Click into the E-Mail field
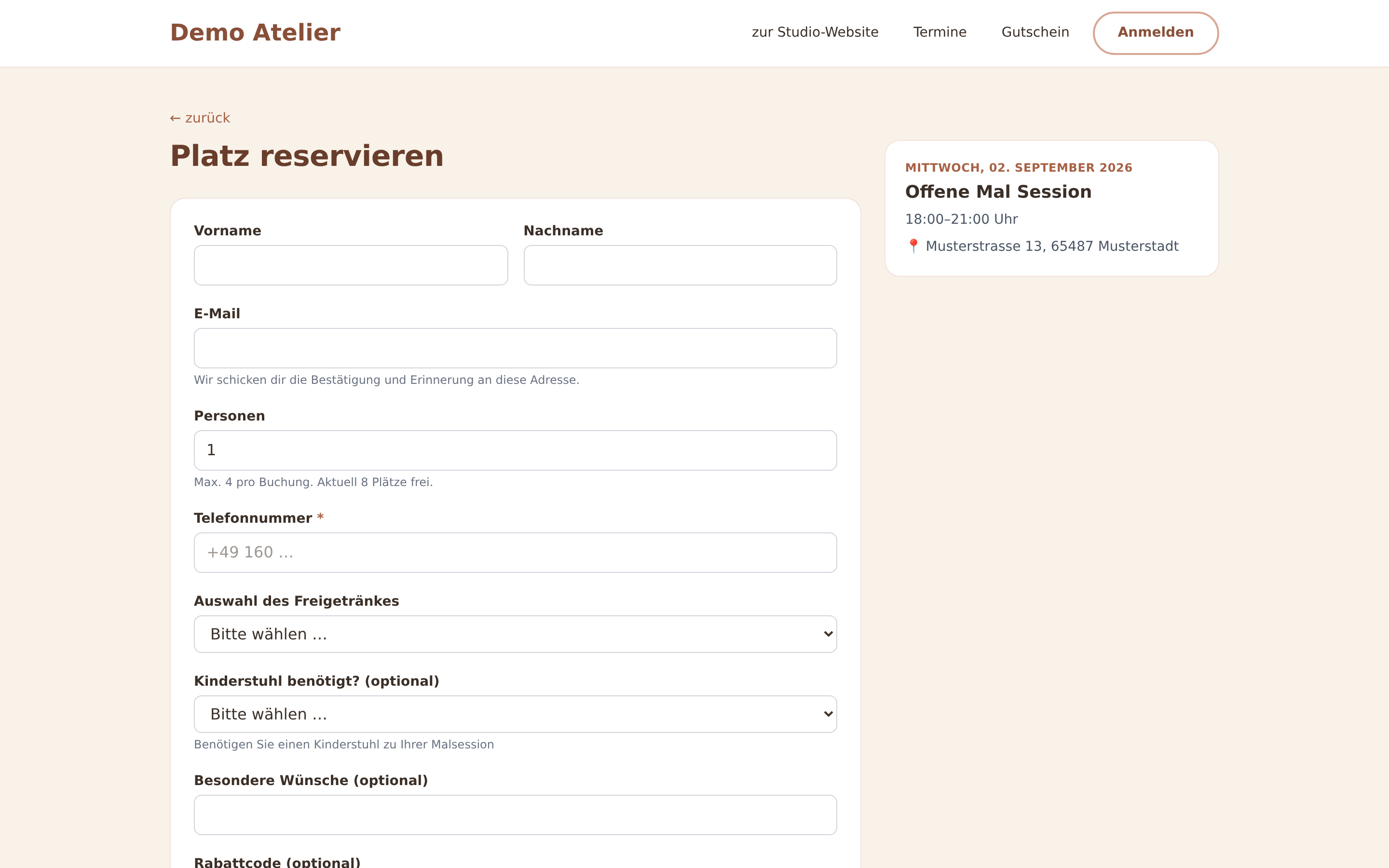 pyautogui.click(x=516, y=348)
